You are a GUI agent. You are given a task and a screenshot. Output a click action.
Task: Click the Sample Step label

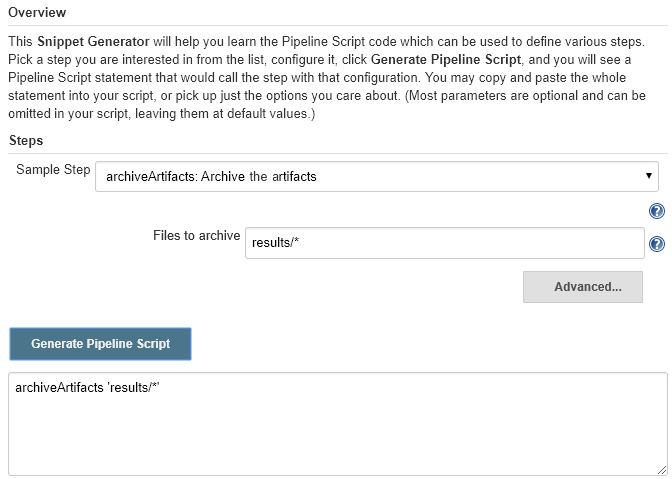(53, 169)
